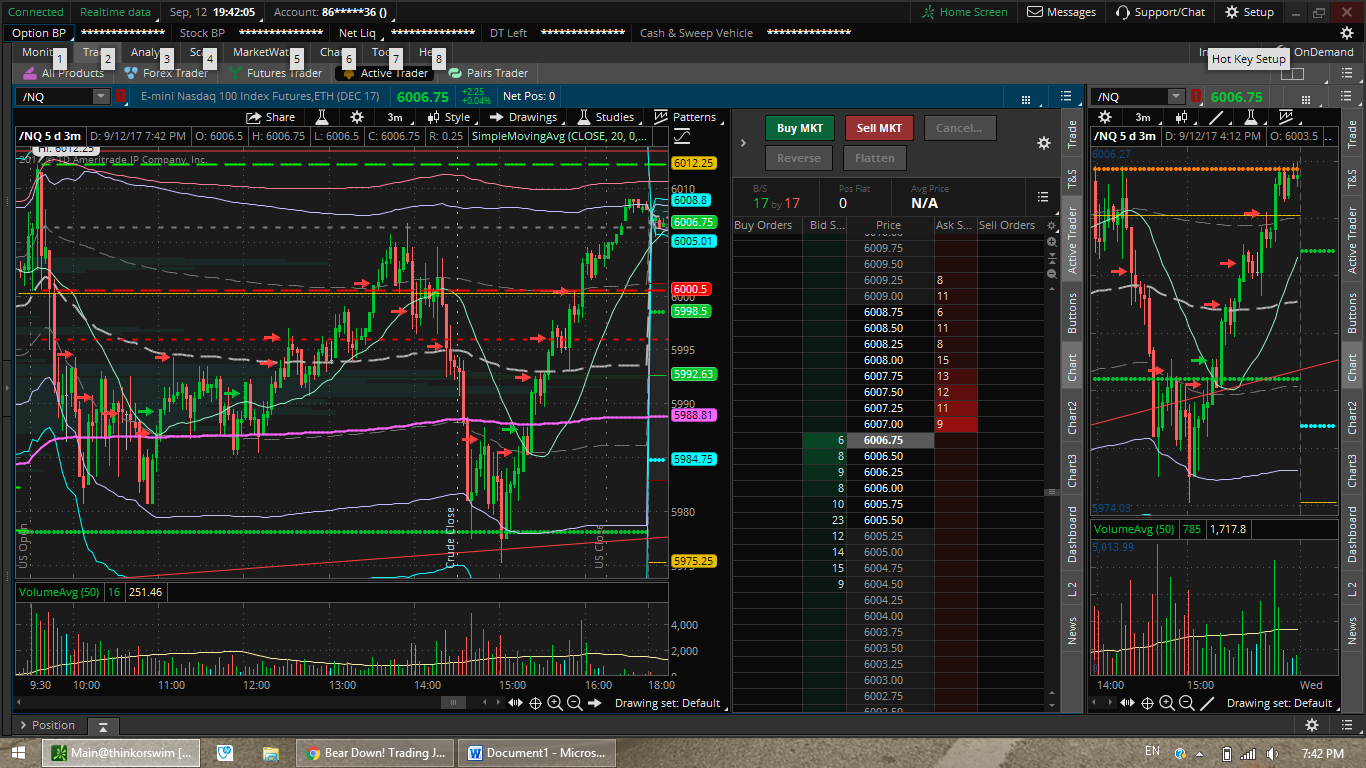Viewport: 1366px width, 768px height.
Task: Click the gear icon in the bottom Position bar
Action: (x=1312, y=725)
